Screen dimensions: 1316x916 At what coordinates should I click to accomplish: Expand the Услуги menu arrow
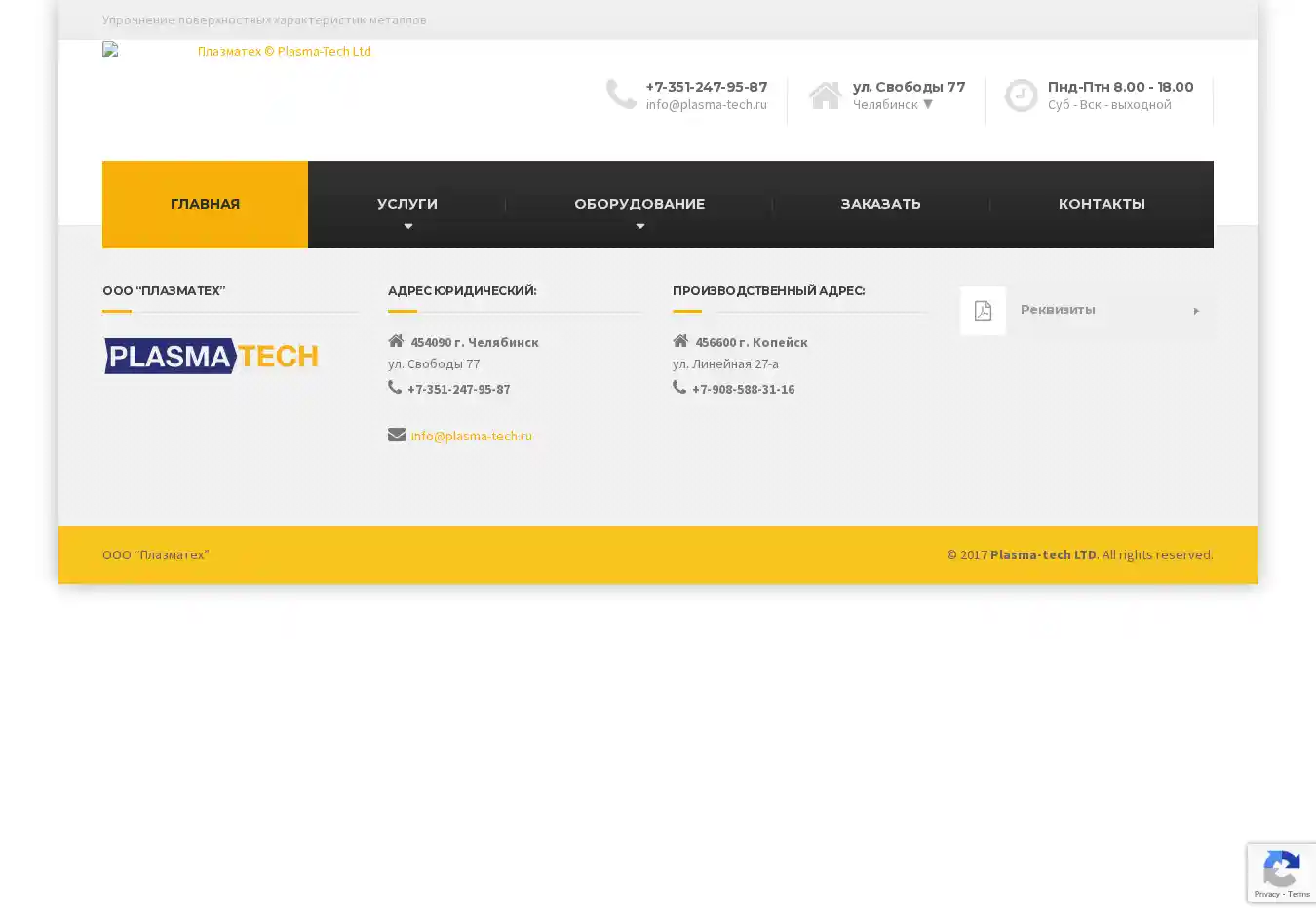(407, 226)
